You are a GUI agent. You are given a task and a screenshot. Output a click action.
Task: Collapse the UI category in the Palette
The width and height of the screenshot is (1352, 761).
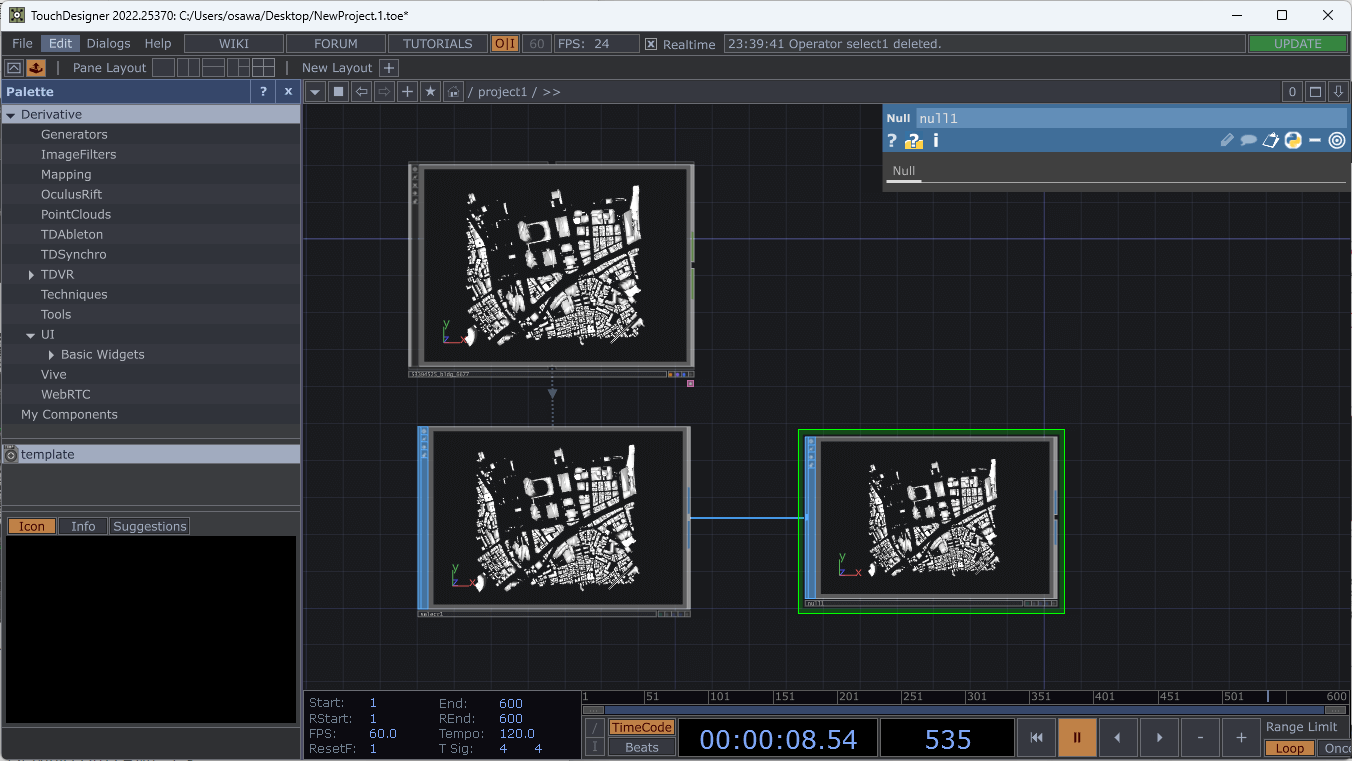pos(31,334)
